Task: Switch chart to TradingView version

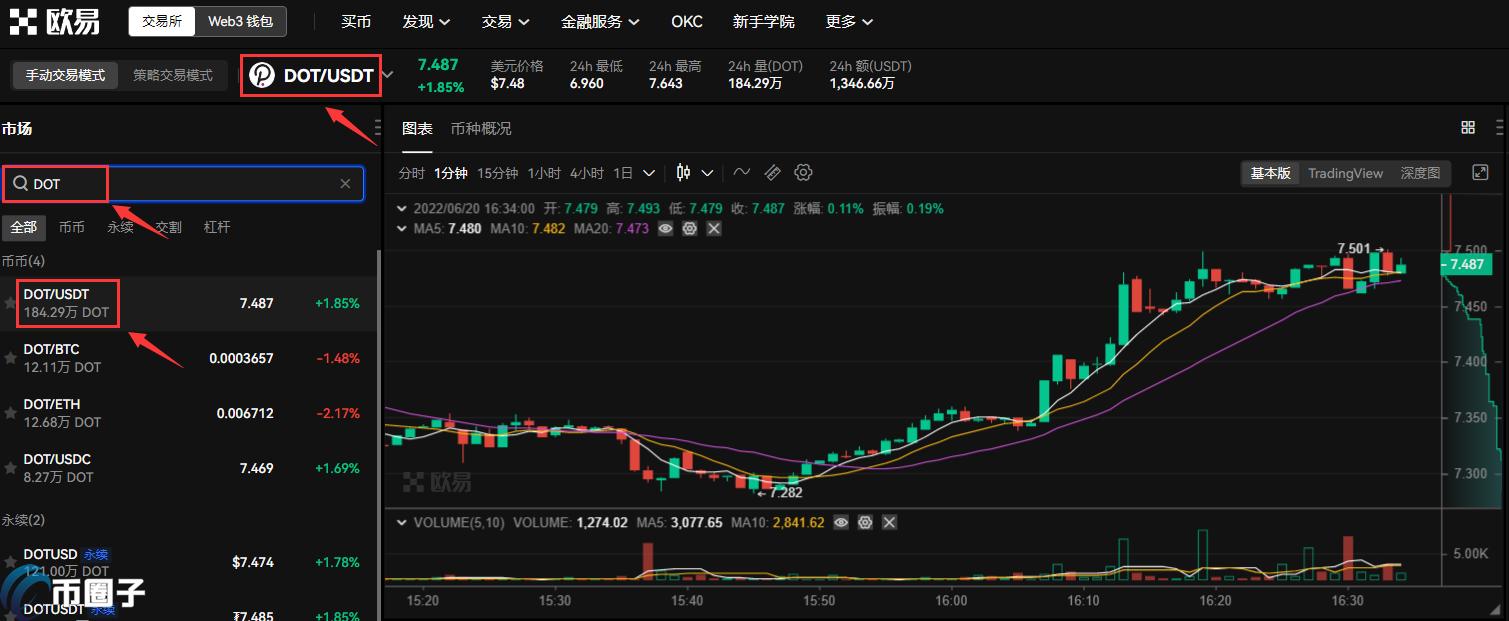Action: [x=1345, y=173]
